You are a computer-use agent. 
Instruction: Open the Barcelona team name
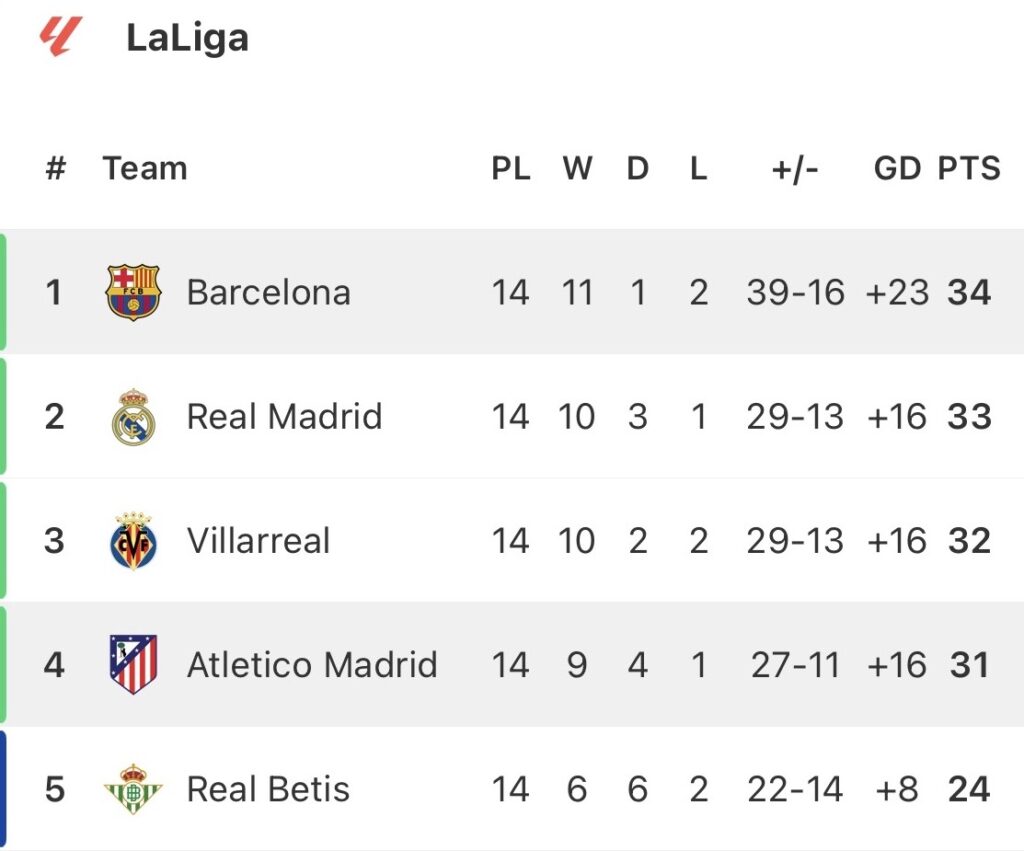click(268, 292)
